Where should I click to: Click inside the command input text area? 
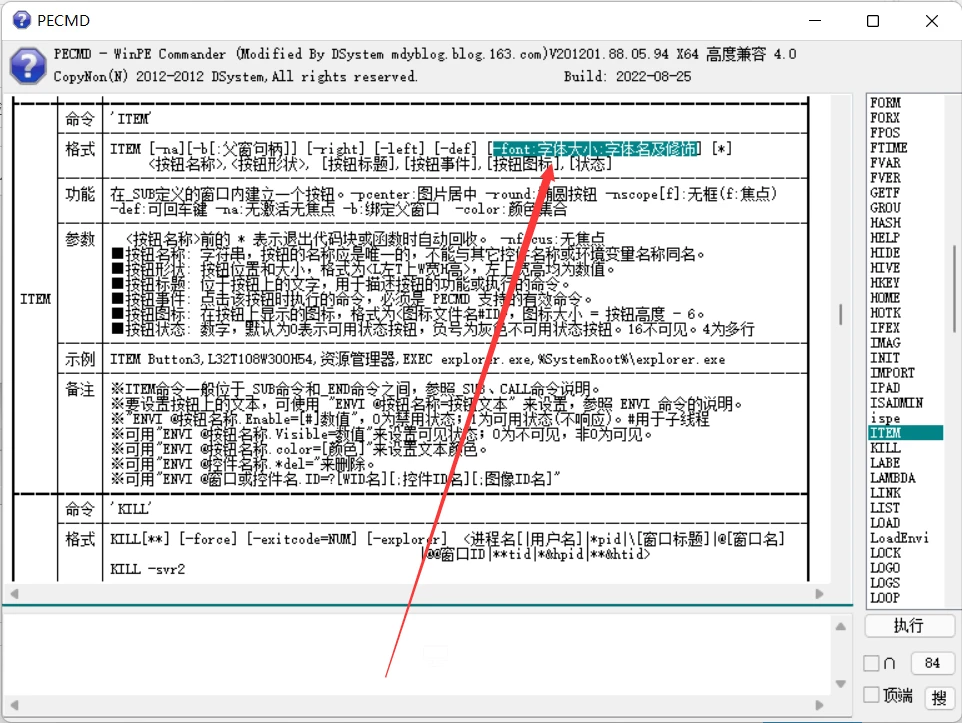417,655
